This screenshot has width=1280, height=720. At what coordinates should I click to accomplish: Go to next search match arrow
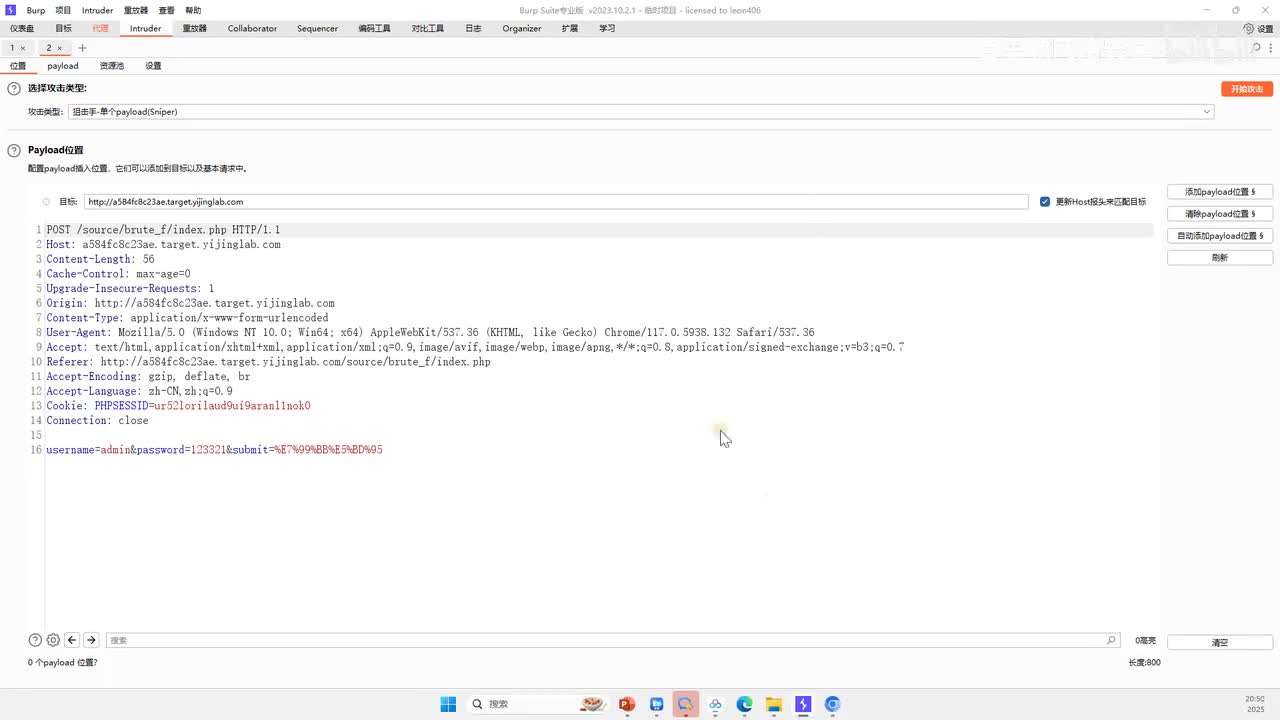[91, 640]
